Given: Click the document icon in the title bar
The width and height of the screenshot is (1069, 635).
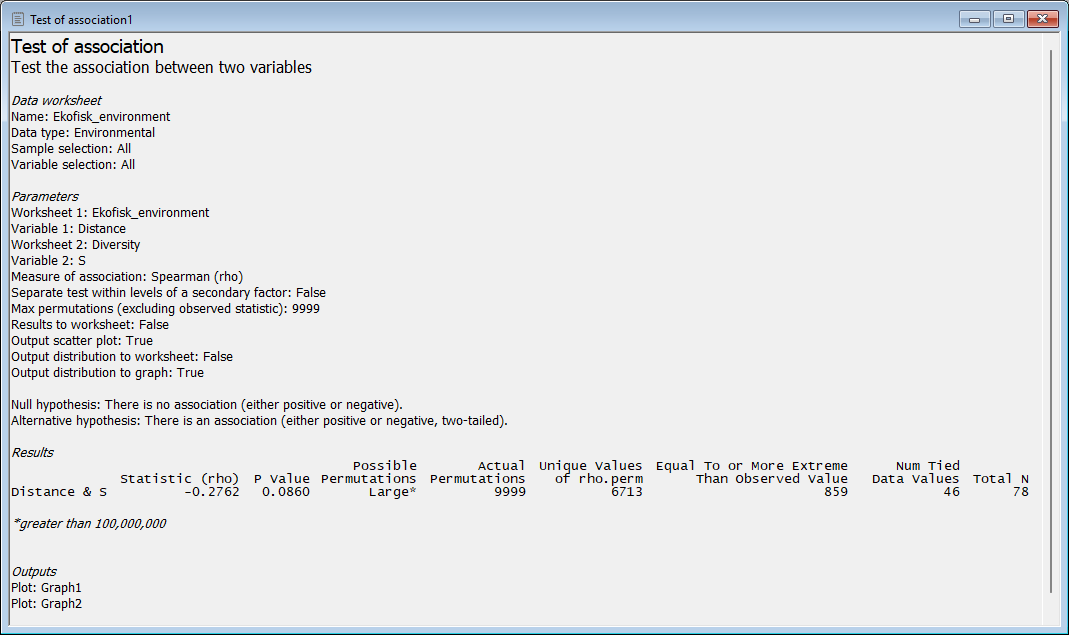Looking at the screenshot, I should pos(17,19).
